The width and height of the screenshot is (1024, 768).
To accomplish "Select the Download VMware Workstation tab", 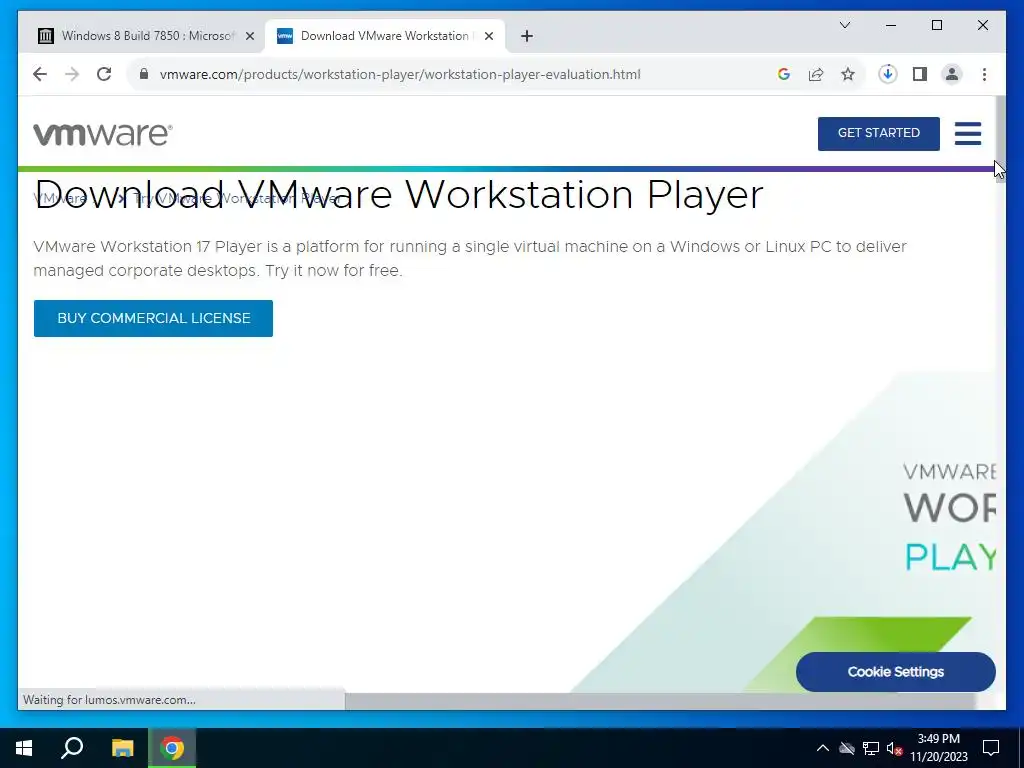I will 385,36.
